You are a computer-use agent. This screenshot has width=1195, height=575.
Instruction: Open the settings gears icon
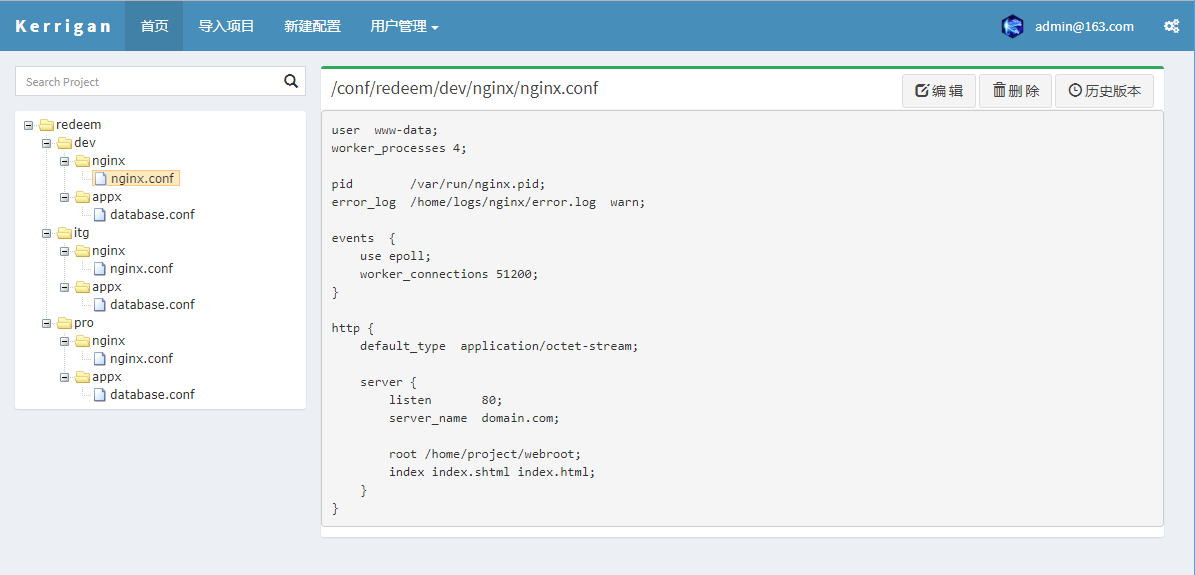click(1171, 27)
